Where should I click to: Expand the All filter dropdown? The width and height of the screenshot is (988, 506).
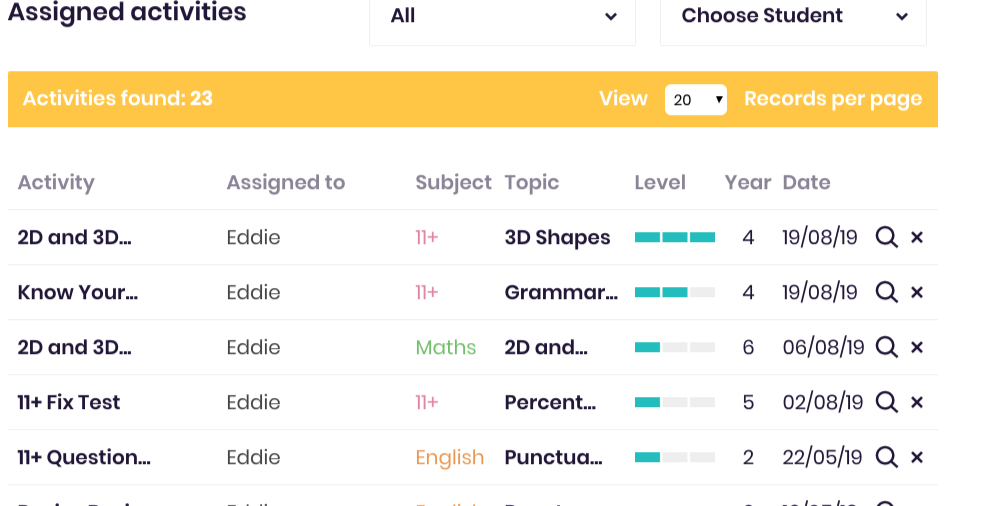pos(502,16)
